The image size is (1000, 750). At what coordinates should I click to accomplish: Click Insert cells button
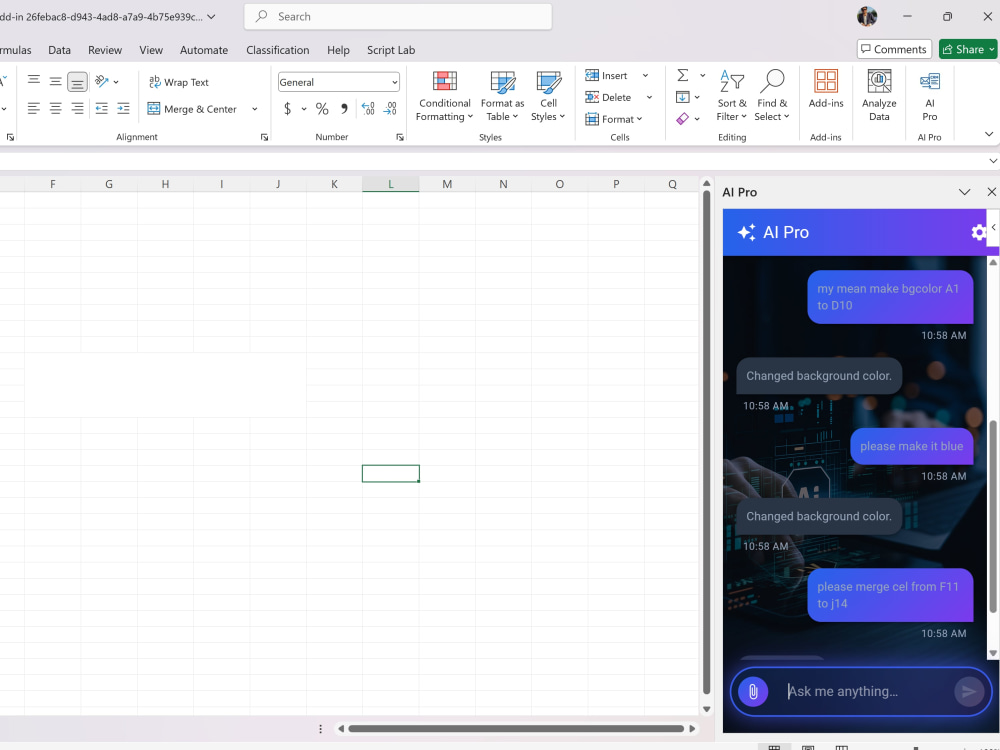pos(607,75)
